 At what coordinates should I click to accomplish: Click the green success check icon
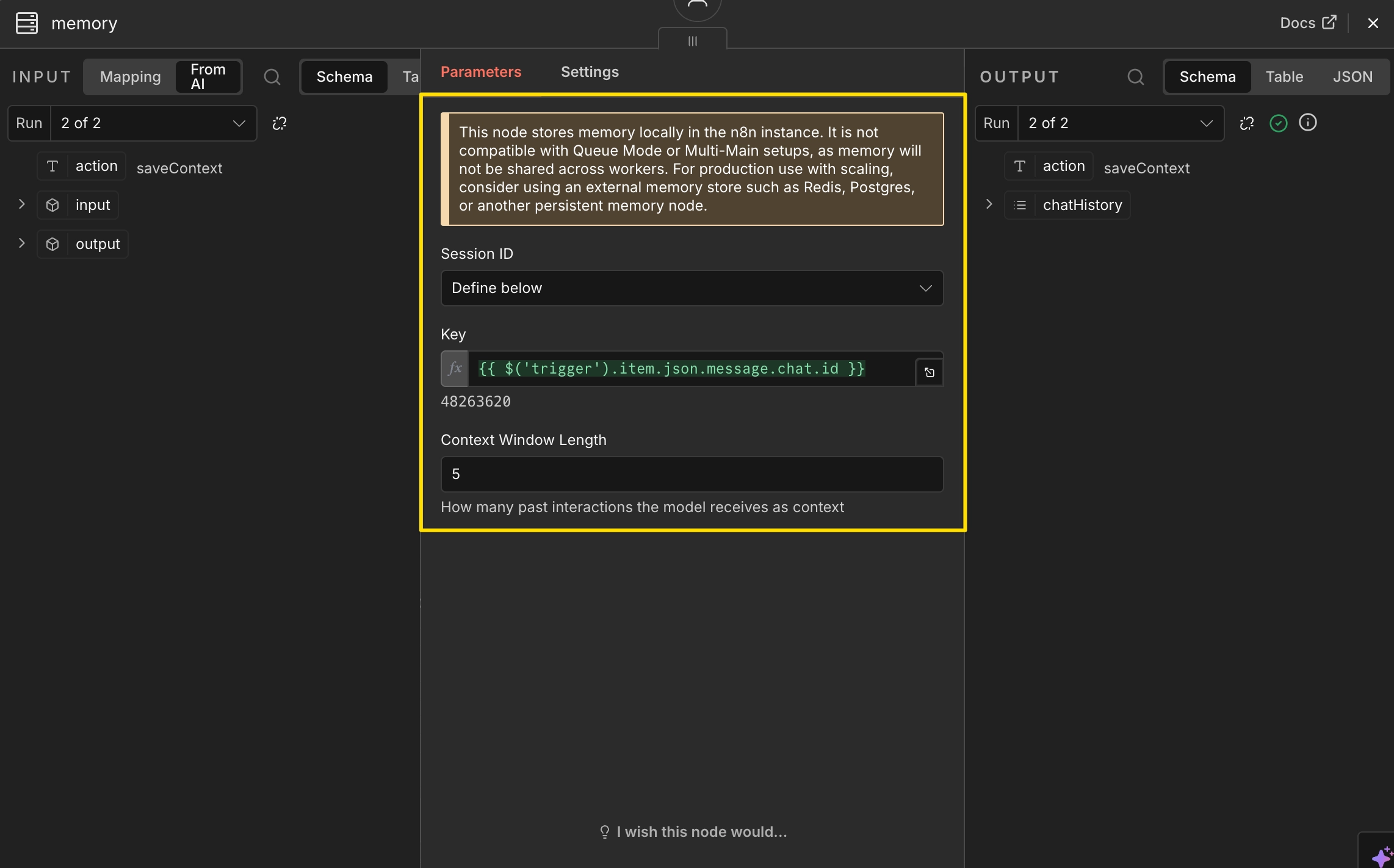(1278, 123)
